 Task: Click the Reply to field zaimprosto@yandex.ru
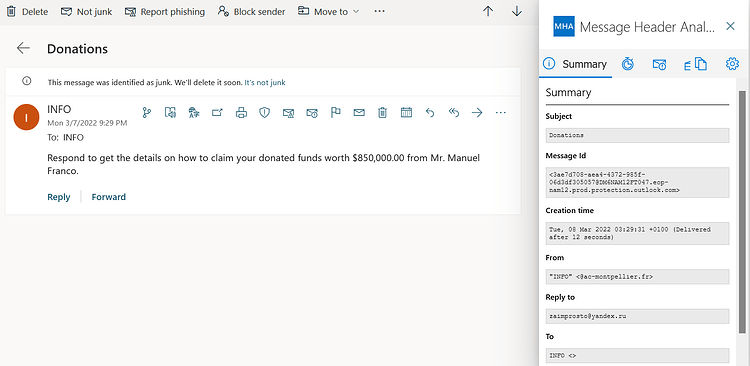637,316
